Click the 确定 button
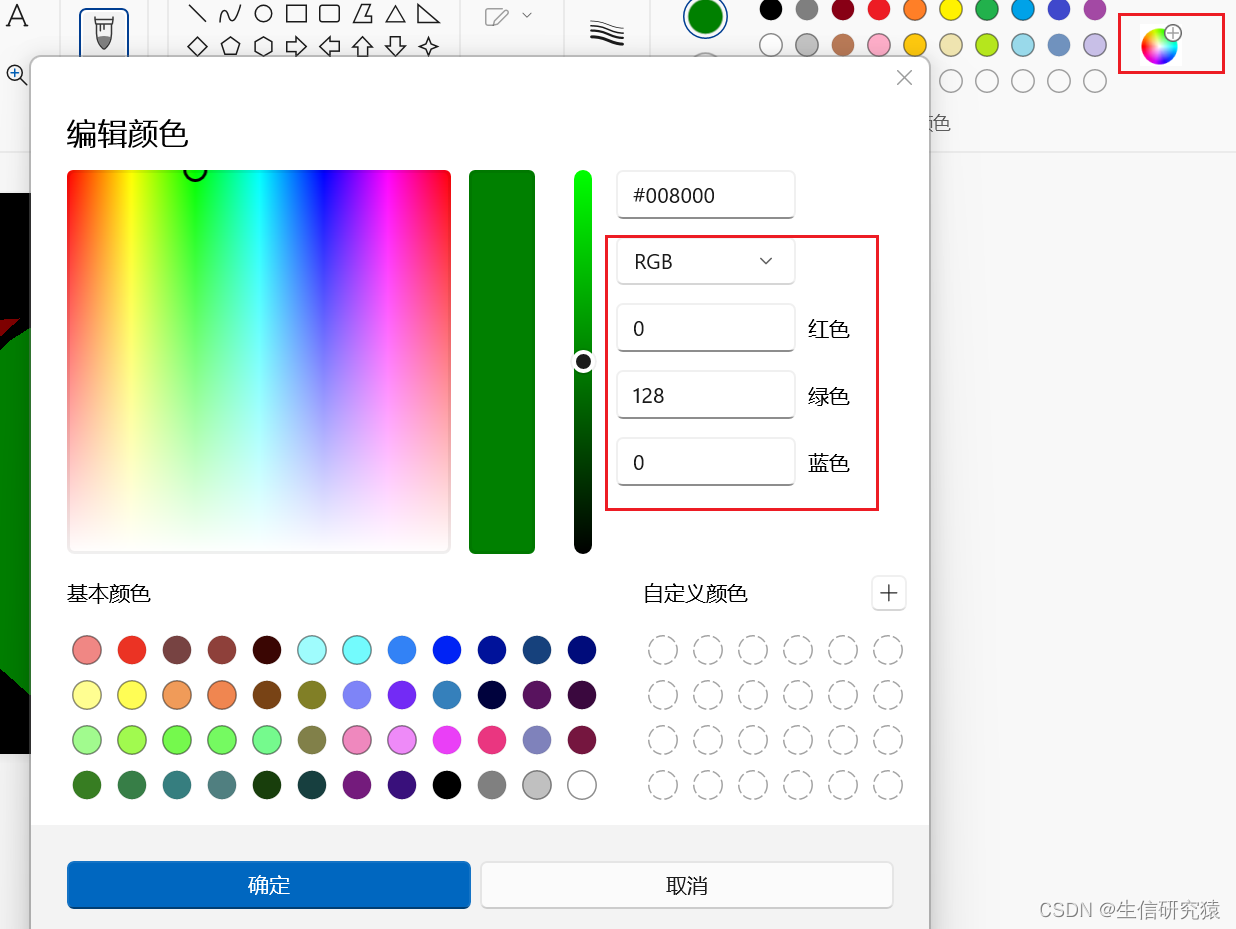This screenshot has width=1236, height=929. coord(269,885)
